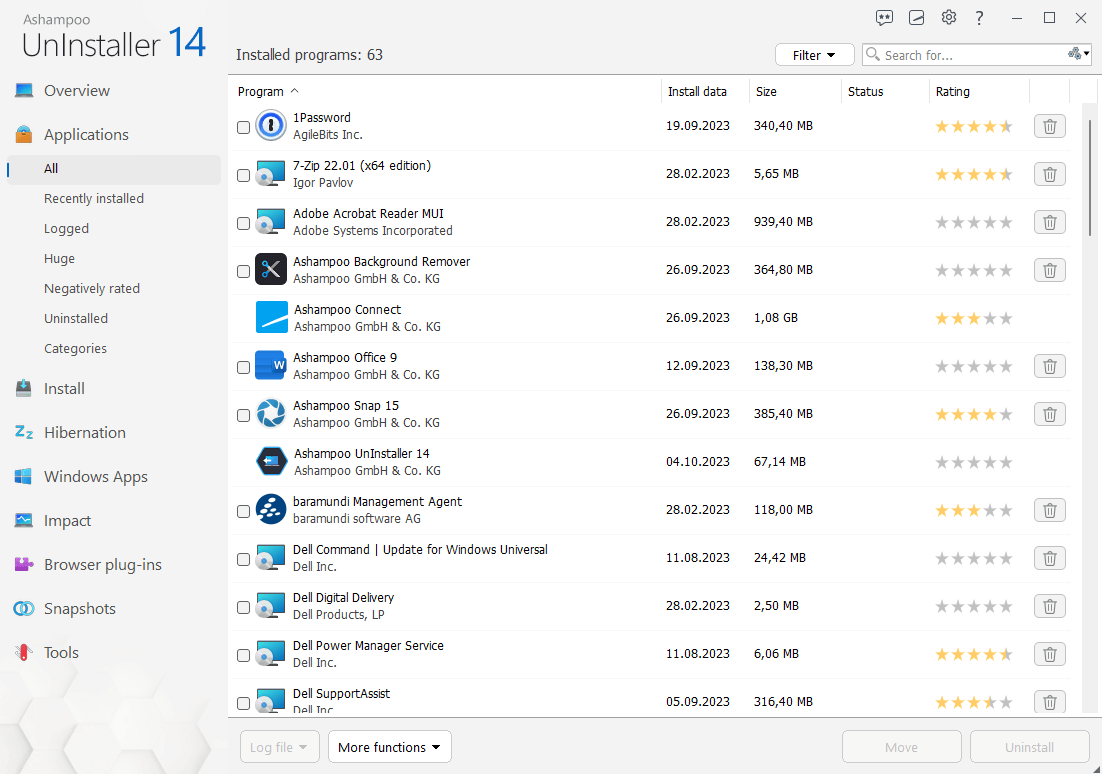The height and width of the screenshot is (774, 1102).
Task: Check the checkbox next to 1Password
Action: point(243,127)
